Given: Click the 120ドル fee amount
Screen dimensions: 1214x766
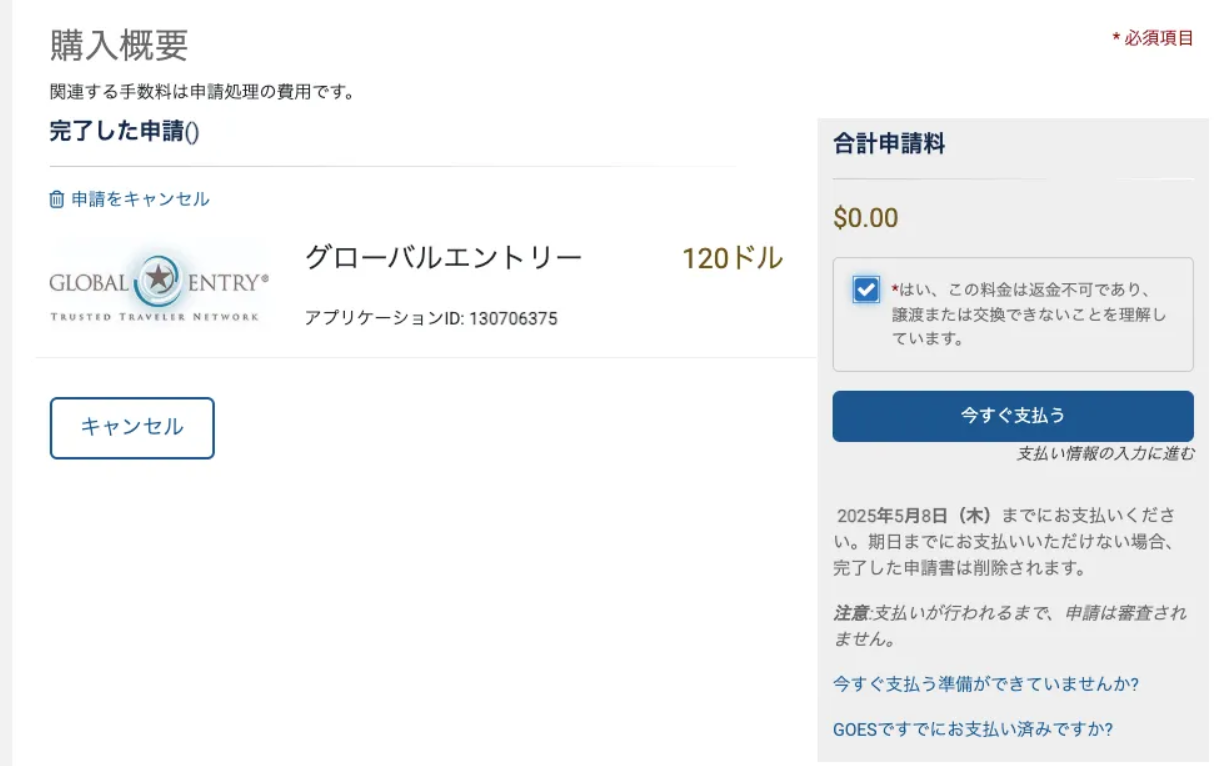Looking at the screenshot, I should point(732,259).
